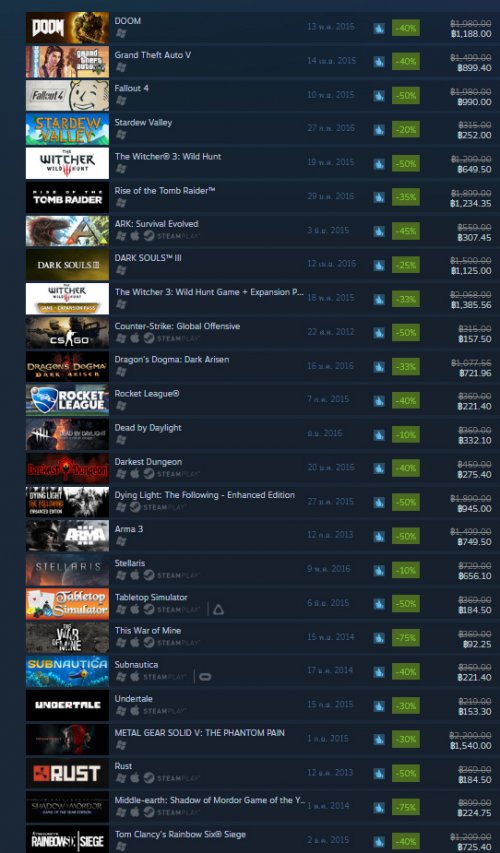
Task: Select the DARK SOULS III thumbnail
Action: click(67, 264)
